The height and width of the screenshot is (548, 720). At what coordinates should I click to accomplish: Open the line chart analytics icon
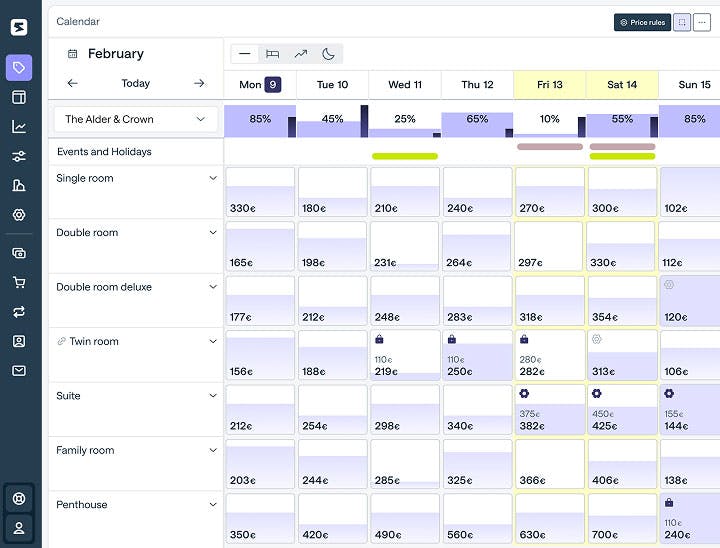click(x=19, y=126)
